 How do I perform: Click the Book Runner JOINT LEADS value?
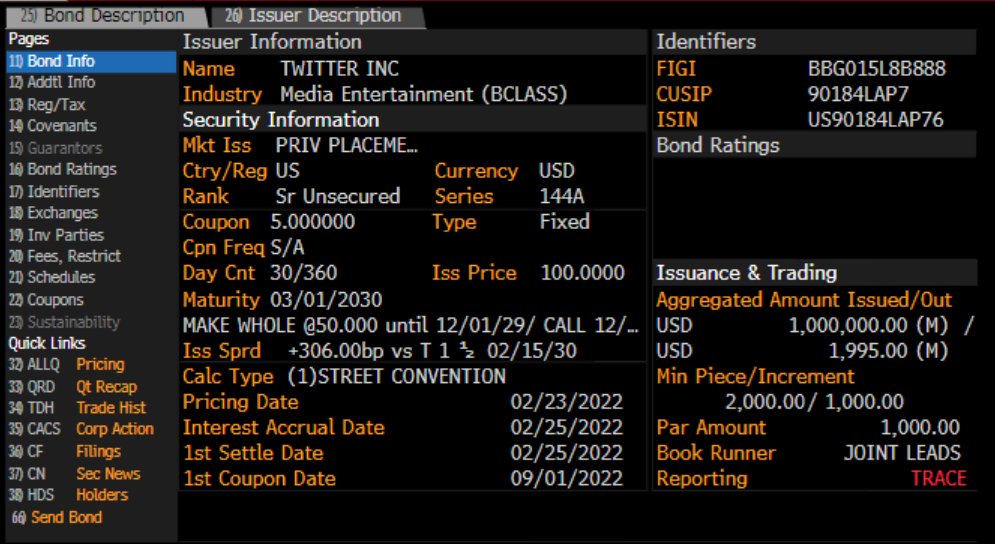point(902,453)
